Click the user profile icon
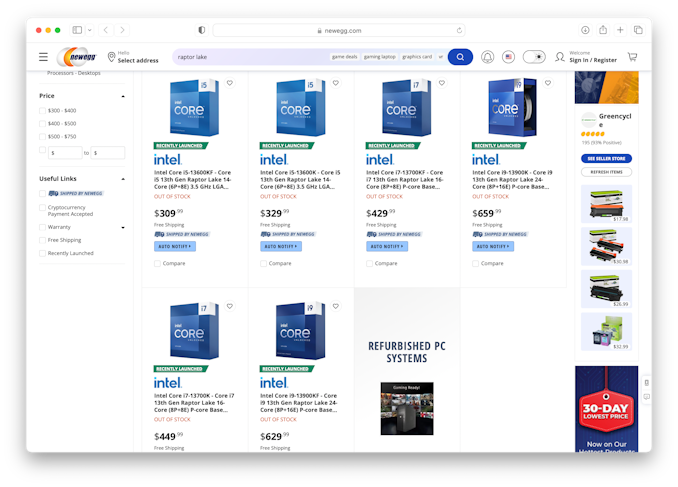 [560, 57]
